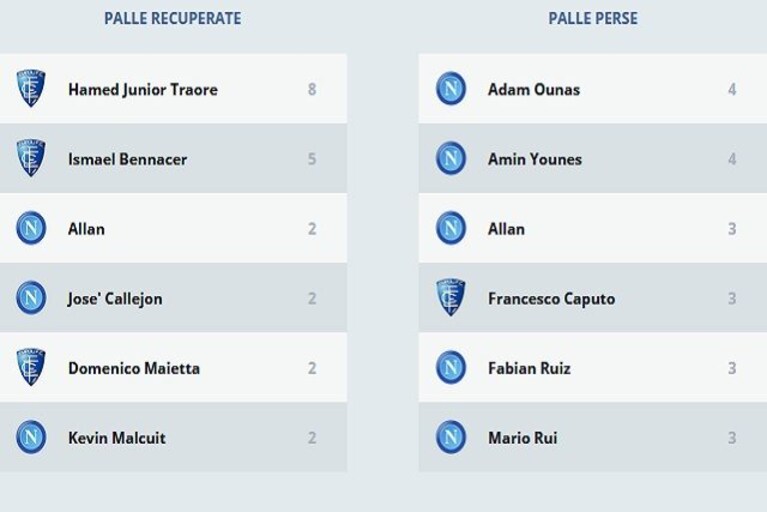This screenshot has height=512, width=767.
Task: Click Allan in Palle Perse list
Action: (x=506, y=229)
